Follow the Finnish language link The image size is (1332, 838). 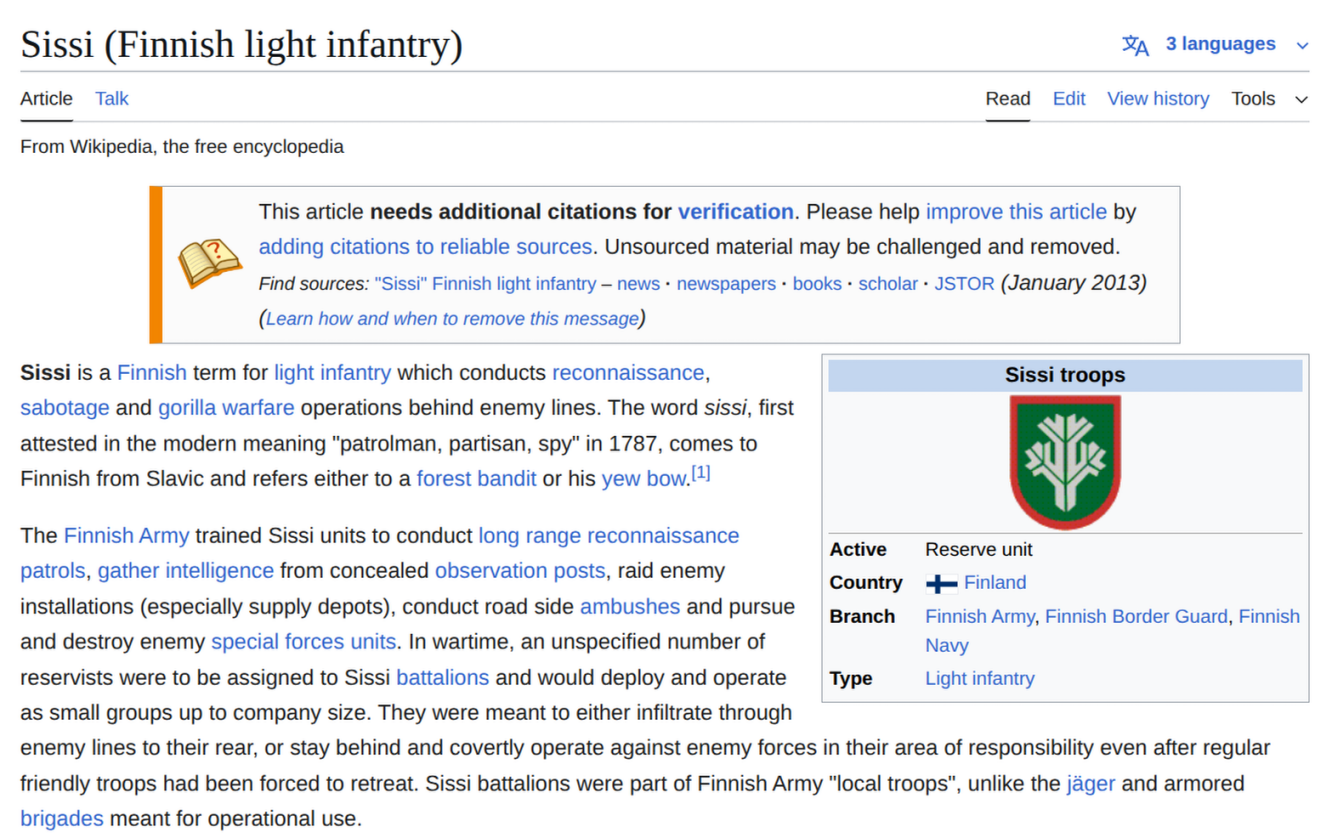(x=152, y=373)
